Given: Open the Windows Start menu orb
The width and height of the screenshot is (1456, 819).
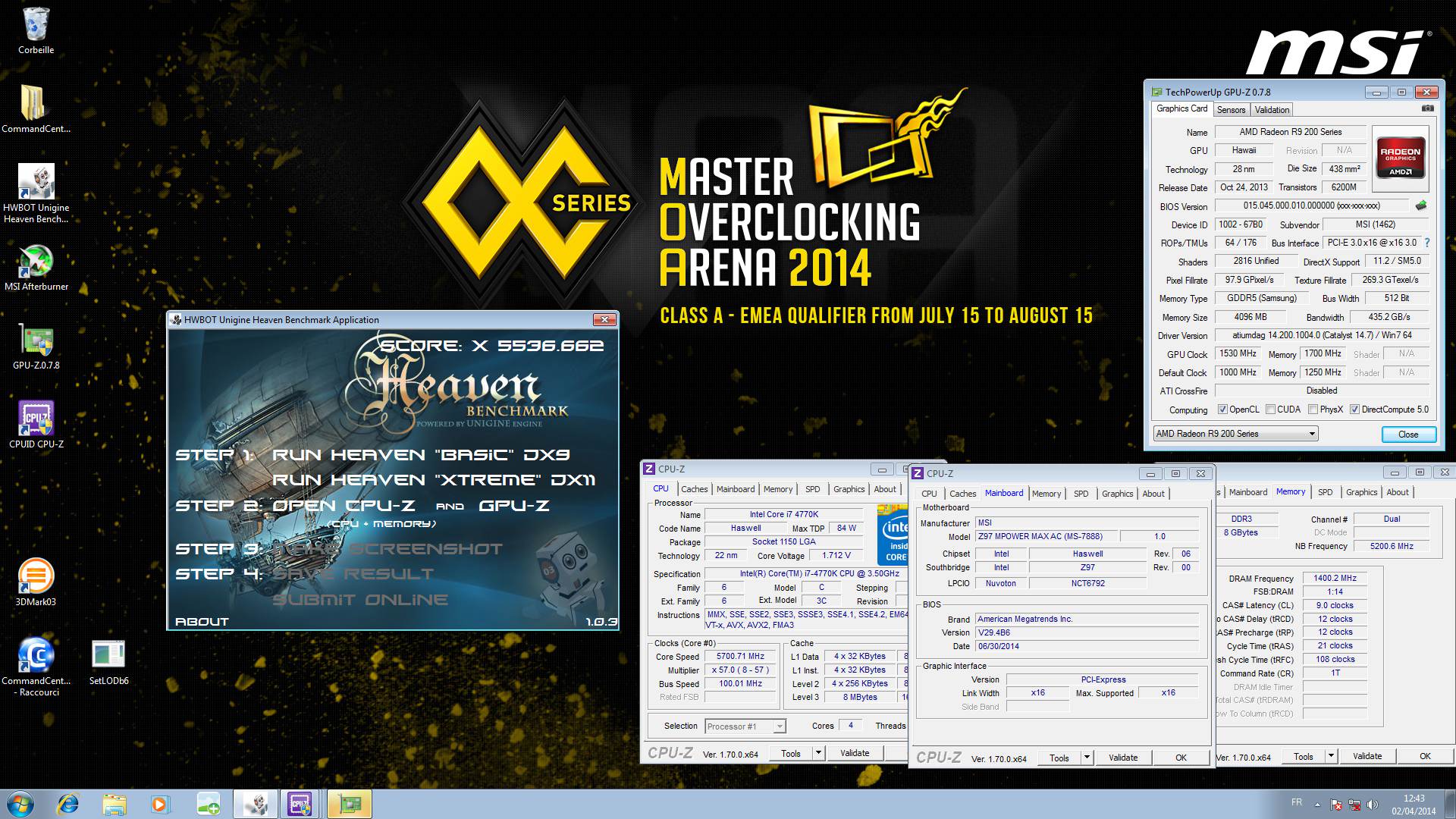Looking at the screenshot, I should click(20, 804).
